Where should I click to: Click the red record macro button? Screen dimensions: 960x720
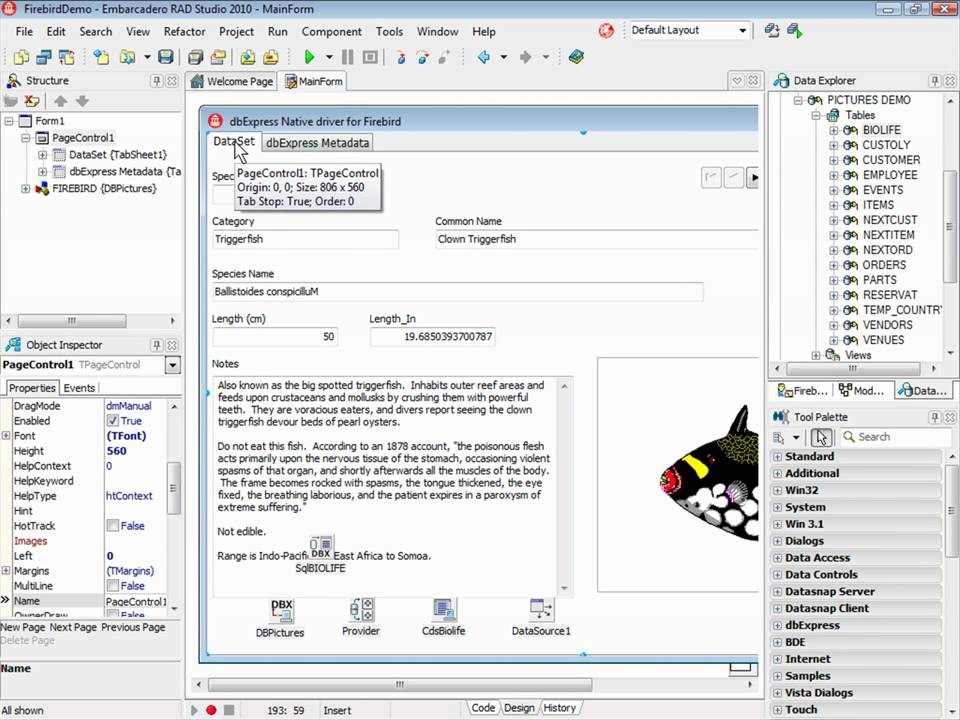tap(211, 710)
